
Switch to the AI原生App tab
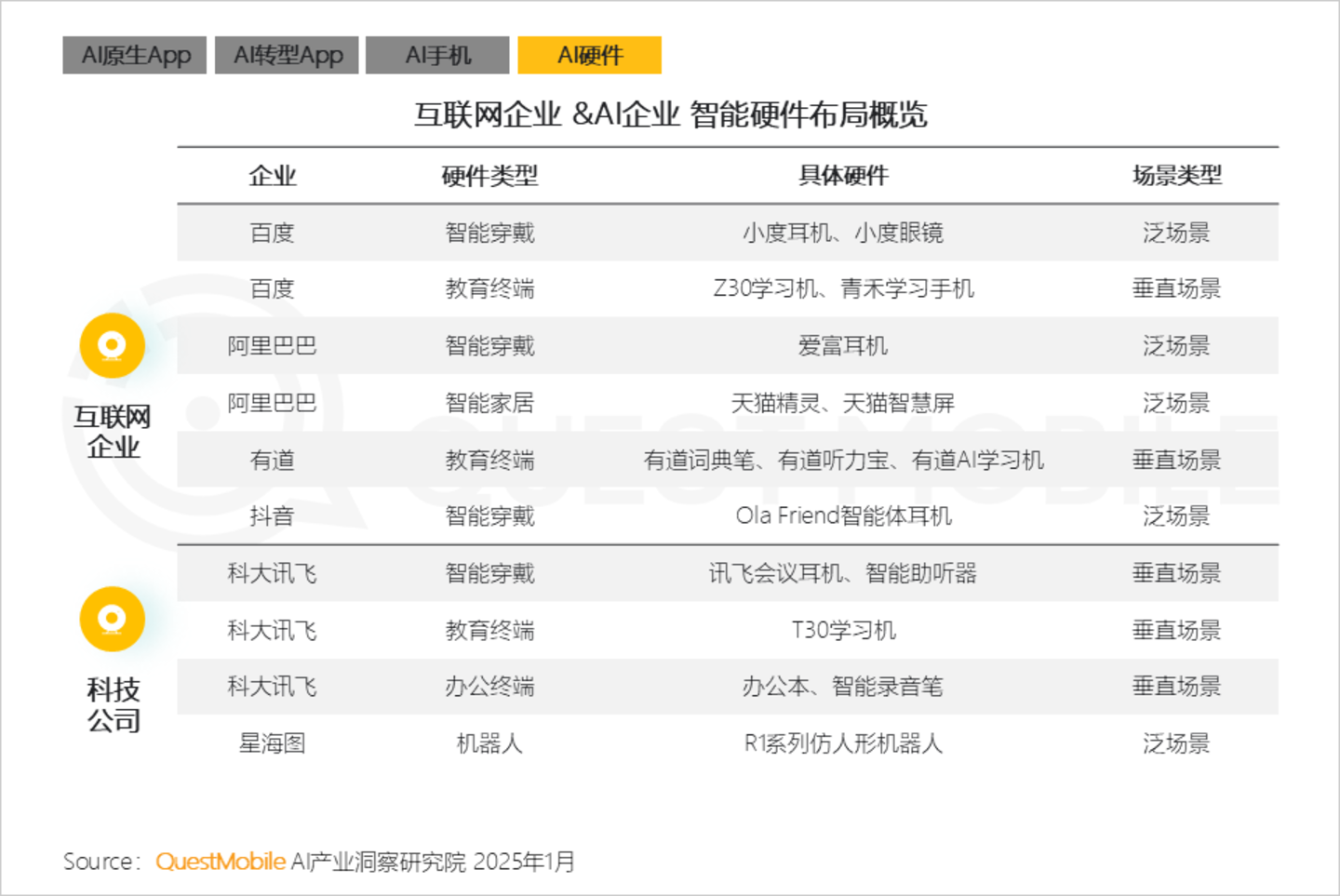135,55
